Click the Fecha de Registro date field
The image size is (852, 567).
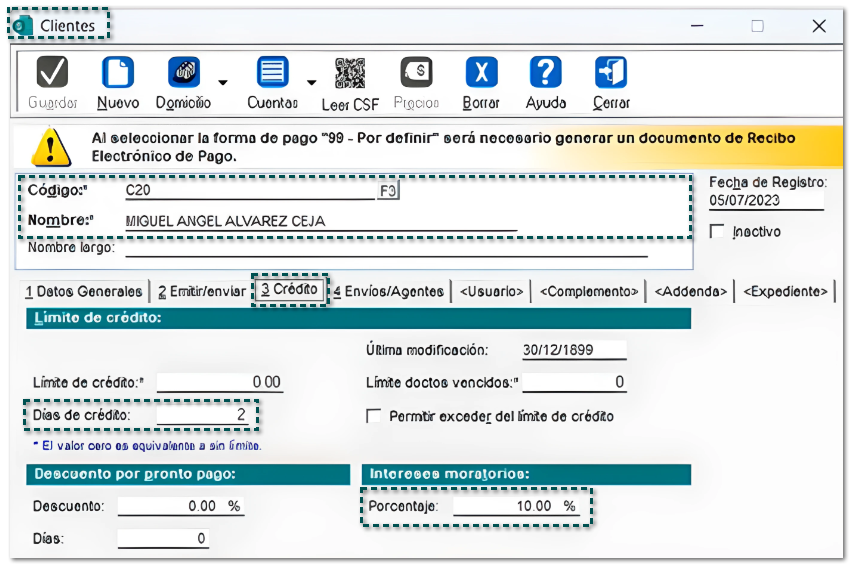click(766, 201)
